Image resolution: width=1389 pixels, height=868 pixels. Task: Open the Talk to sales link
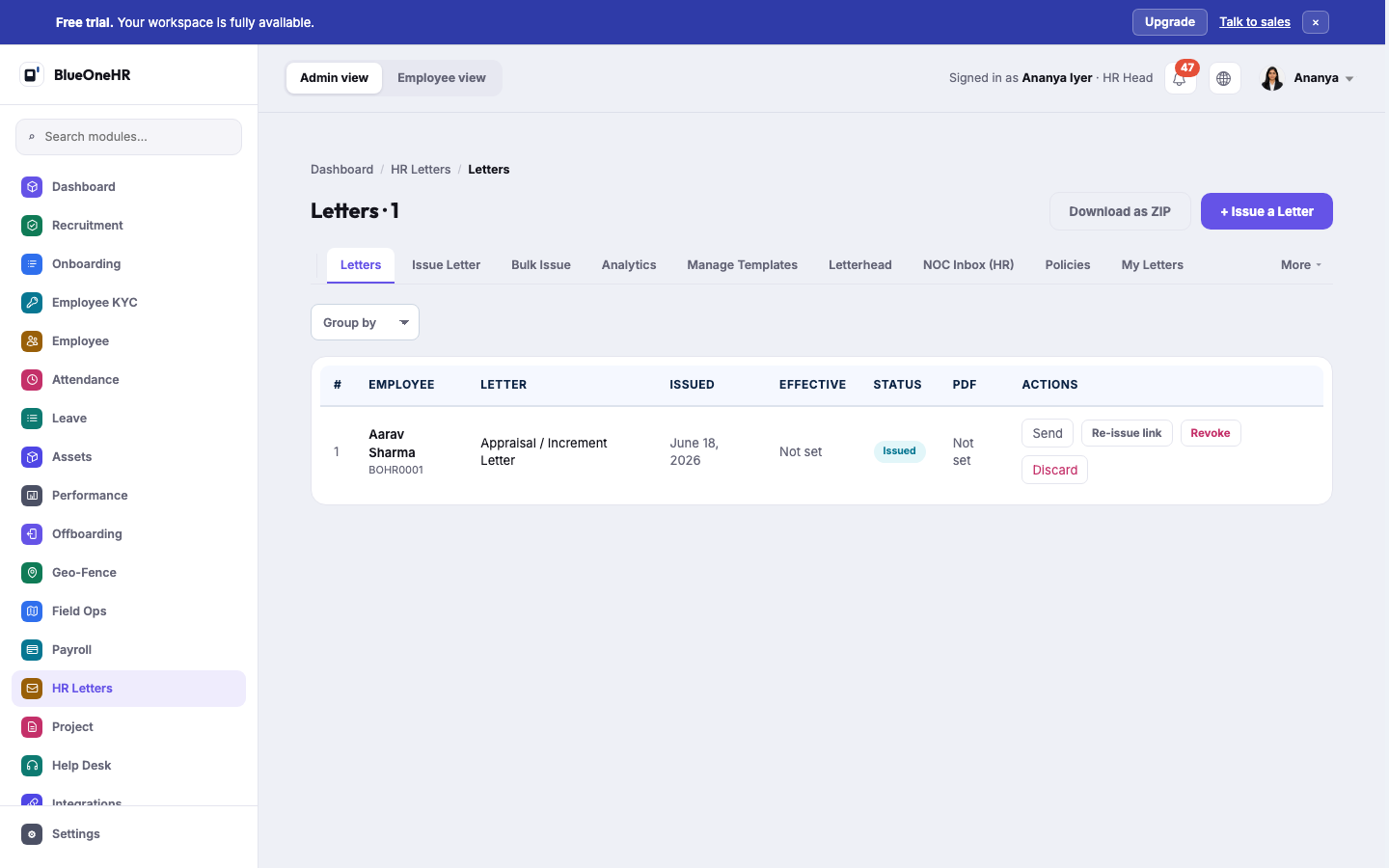click(x=1255, y=22)
